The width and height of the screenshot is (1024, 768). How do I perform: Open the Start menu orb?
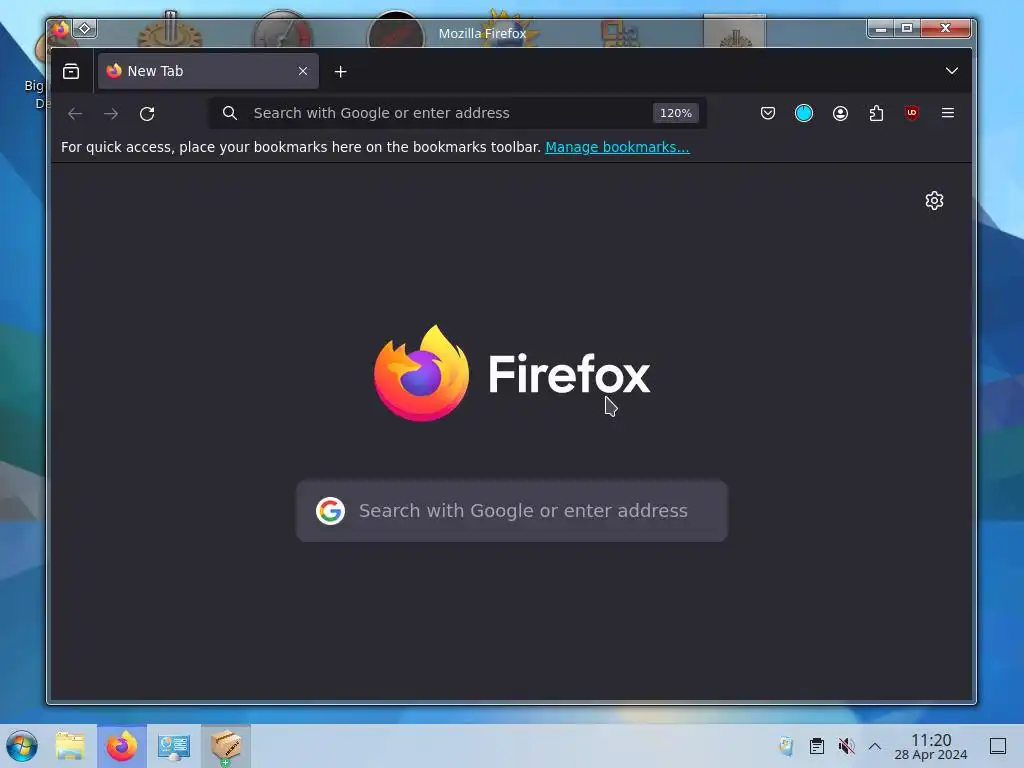pyautogui.click(x=22, y=746)
